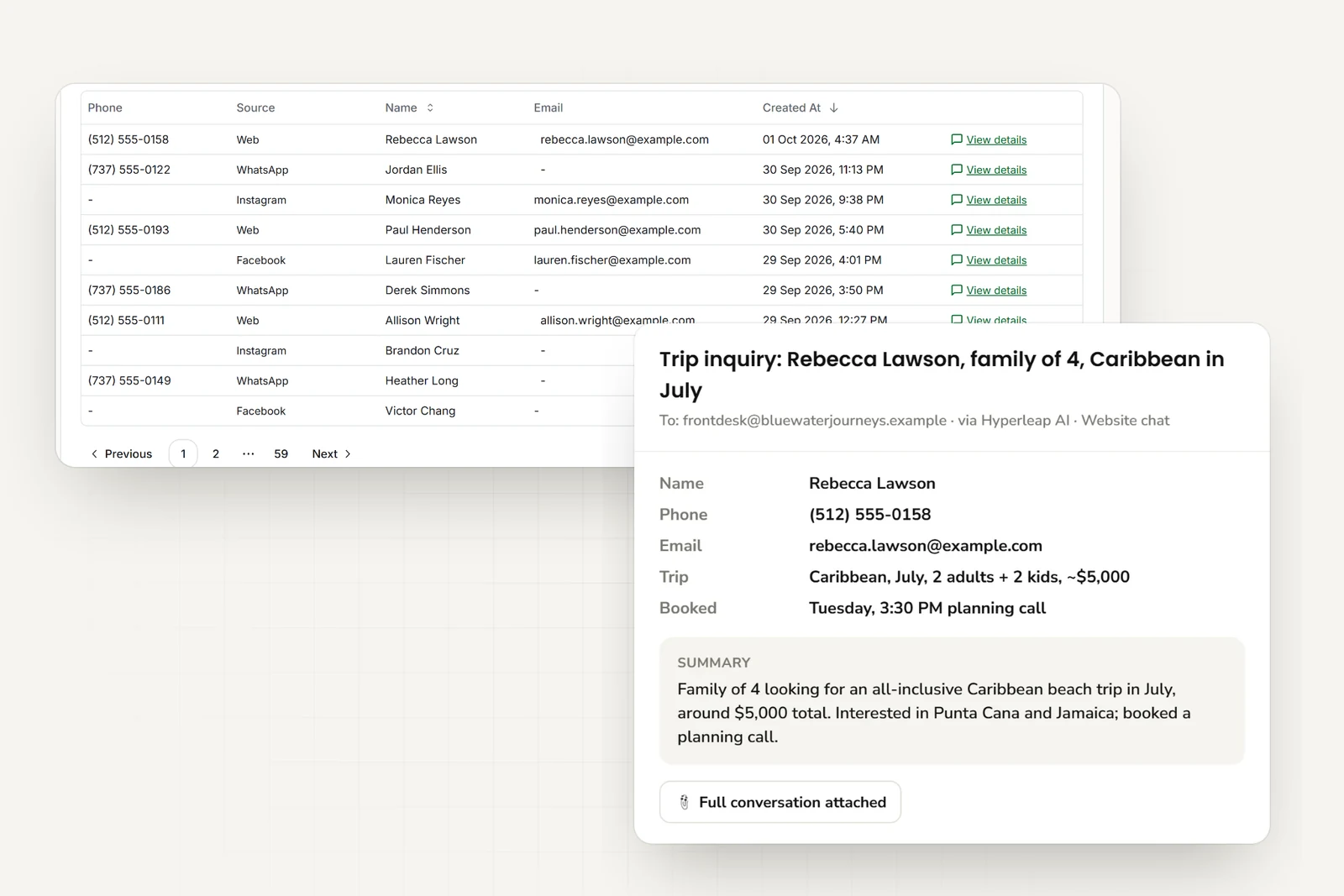Click the Trip inquiry card title

(942, 375)
